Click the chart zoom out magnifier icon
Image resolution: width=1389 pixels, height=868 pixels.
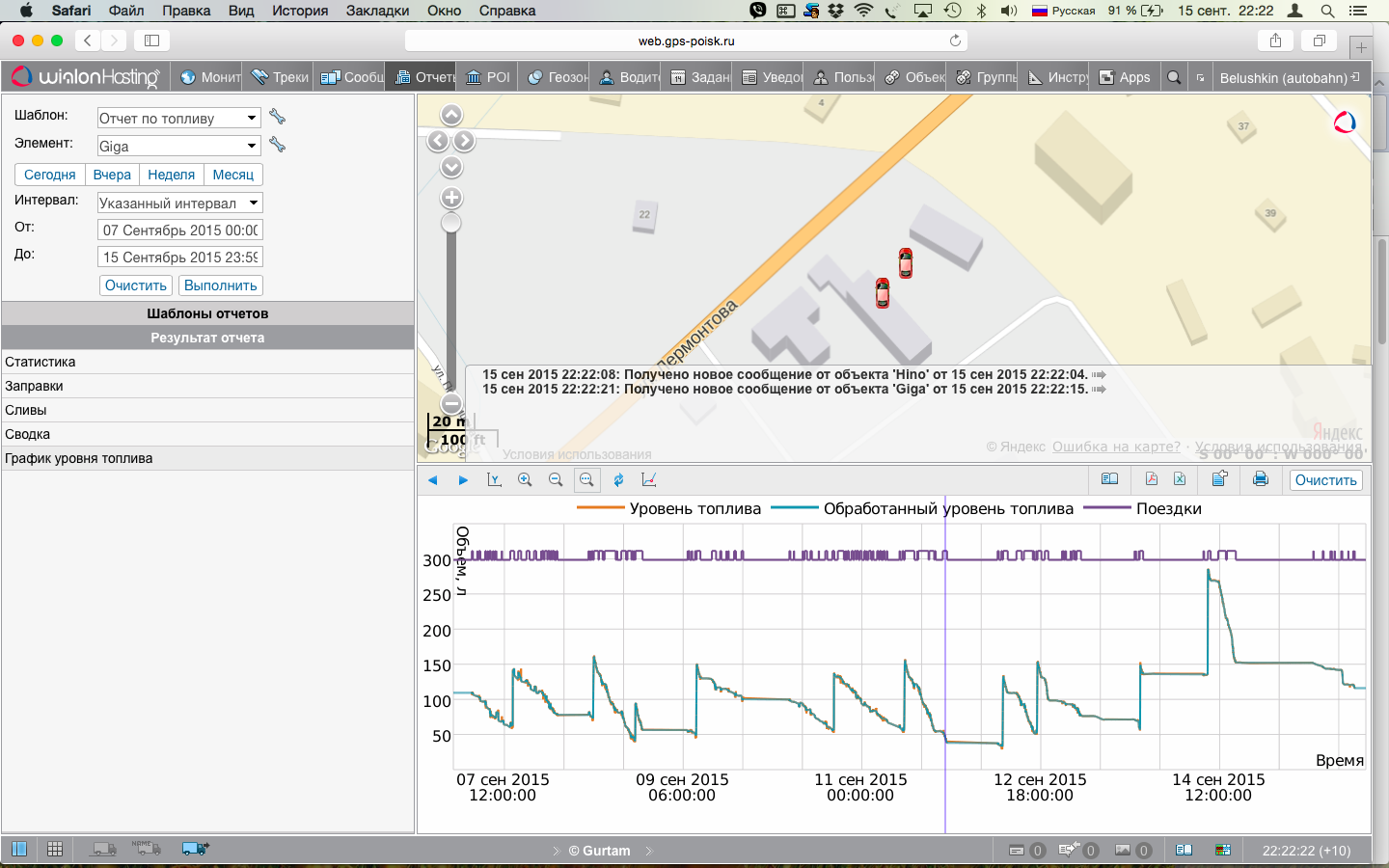point(556,479)
